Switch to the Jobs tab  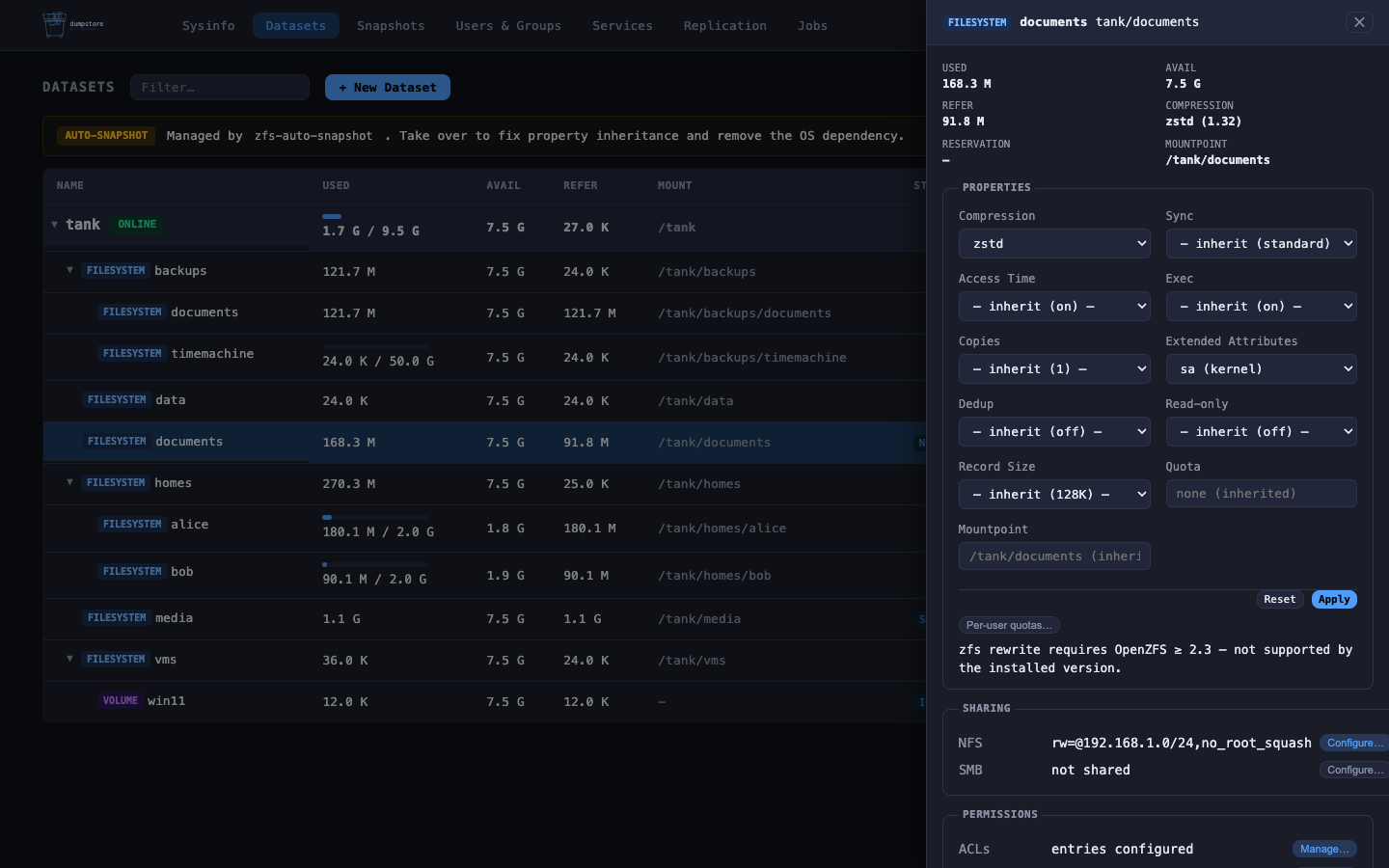click(x=812, y=26)
